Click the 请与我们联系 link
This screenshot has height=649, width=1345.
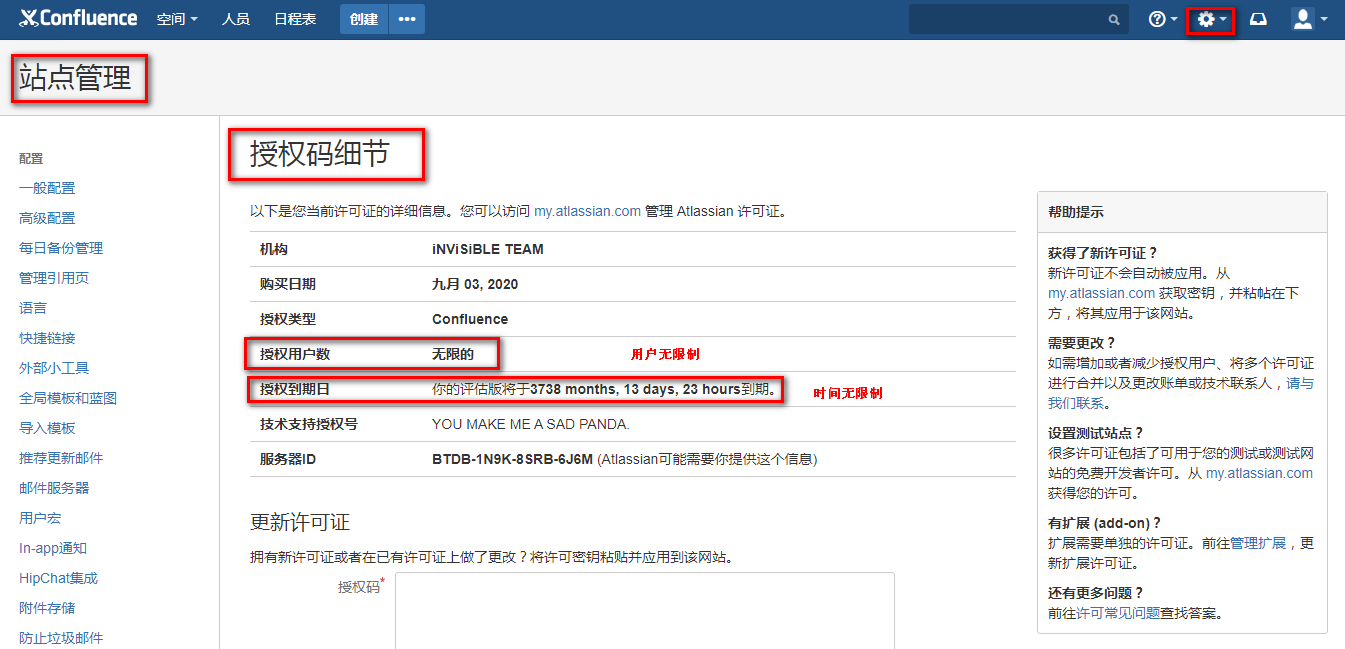(1181, 393)
